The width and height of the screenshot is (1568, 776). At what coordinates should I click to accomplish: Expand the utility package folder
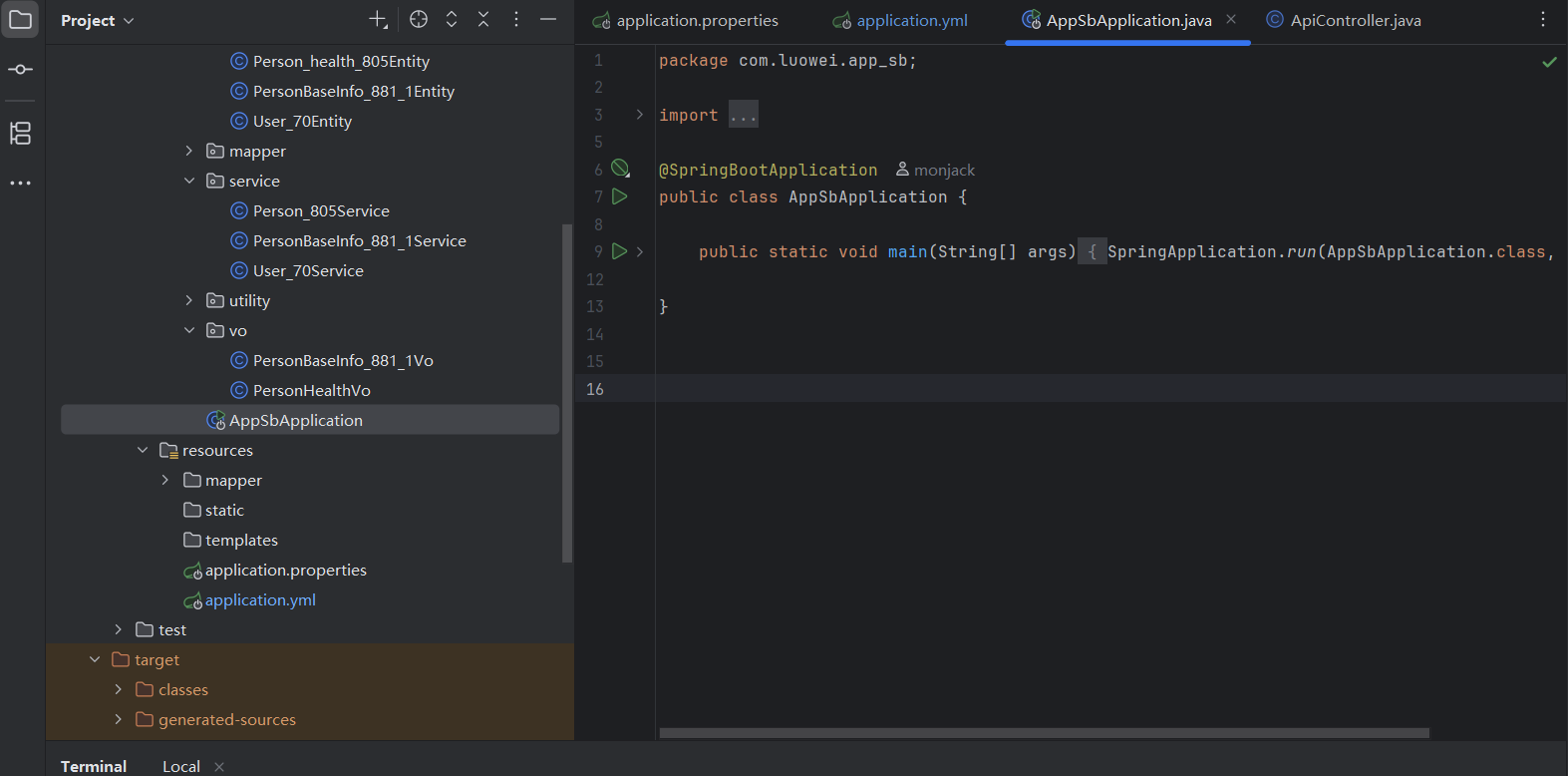(x=189, y=300)
